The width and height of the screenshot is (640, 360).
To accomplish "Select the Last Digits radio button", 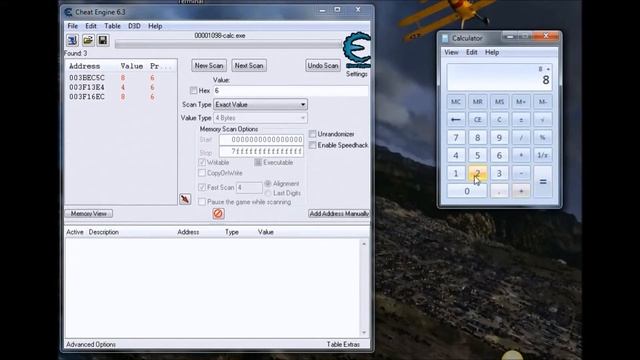I will pos(268,193).
